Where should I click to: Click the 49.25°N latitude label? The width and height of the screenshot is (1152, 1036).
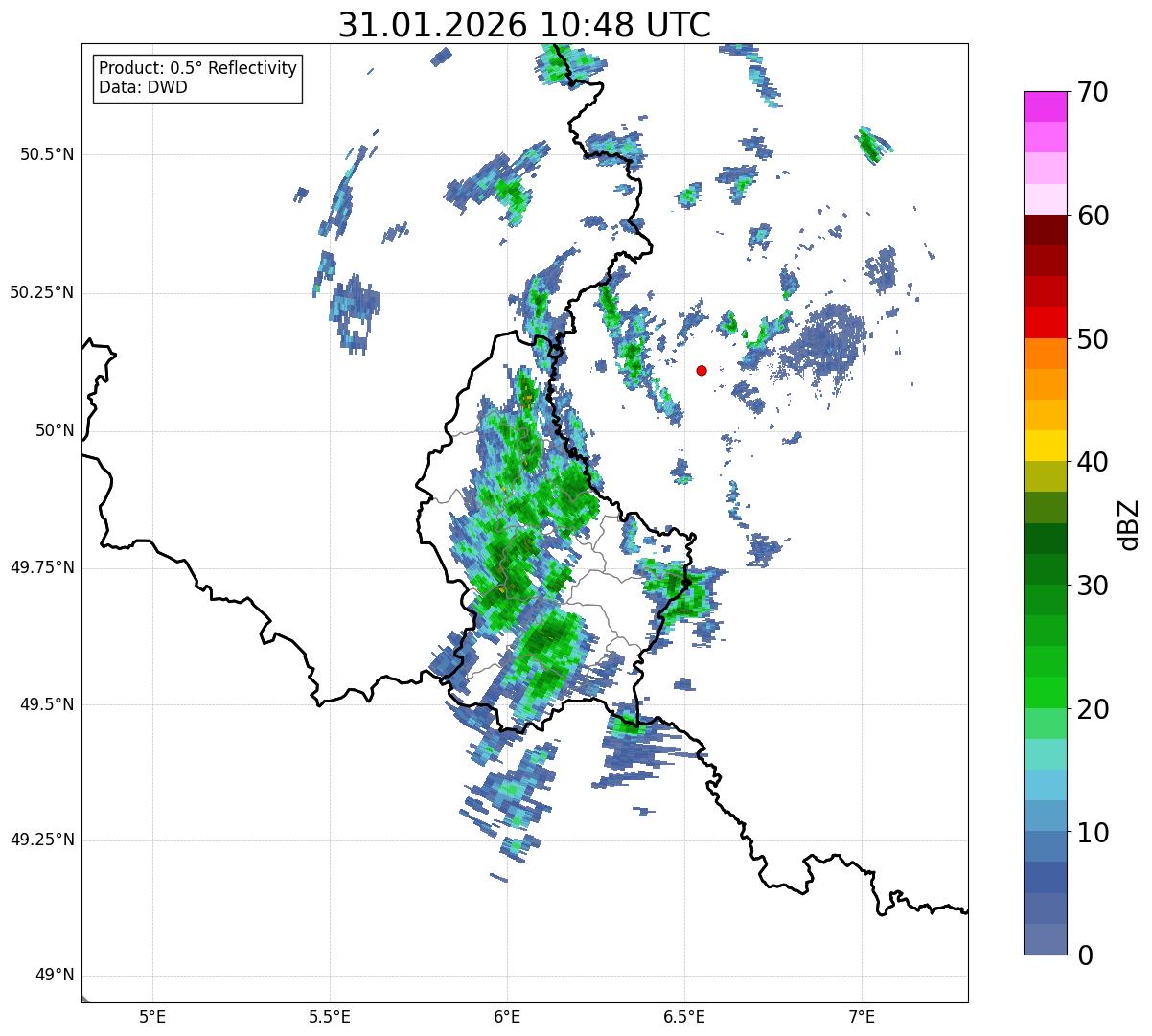(41, 840)
